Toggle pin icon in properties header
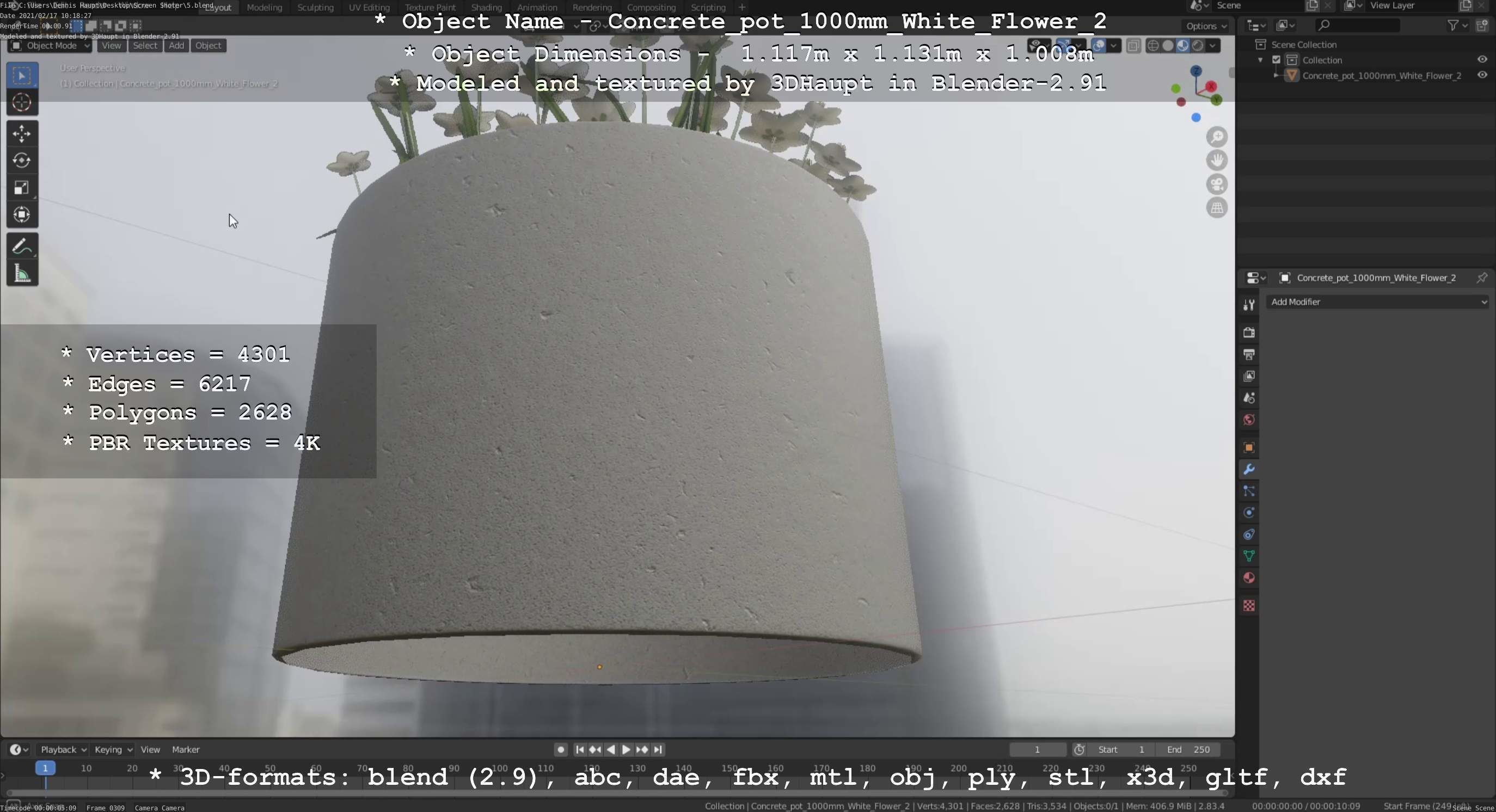 [x=1482, y=278]
